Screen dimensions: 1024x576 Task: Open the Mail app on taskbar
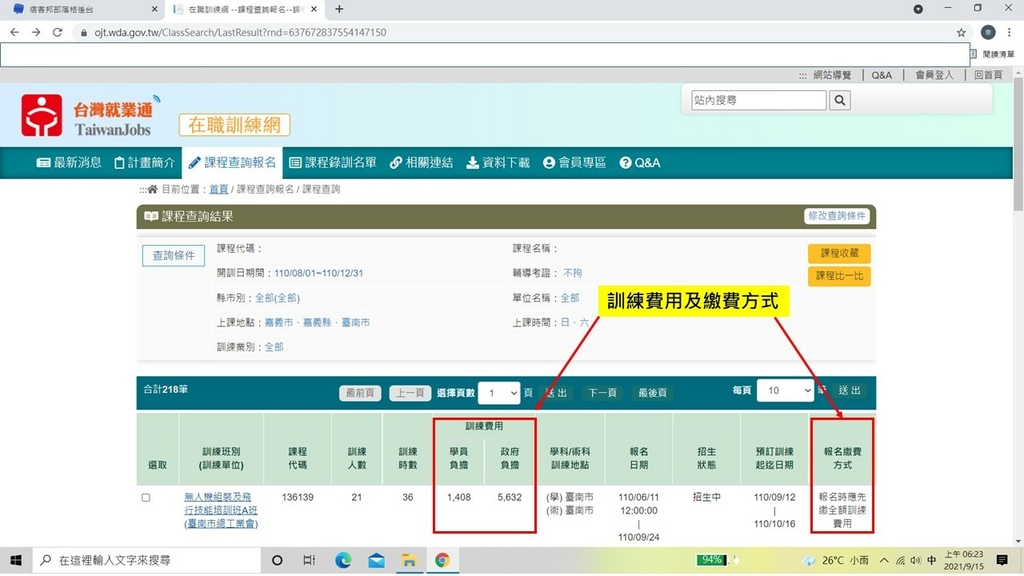(376, 560)
